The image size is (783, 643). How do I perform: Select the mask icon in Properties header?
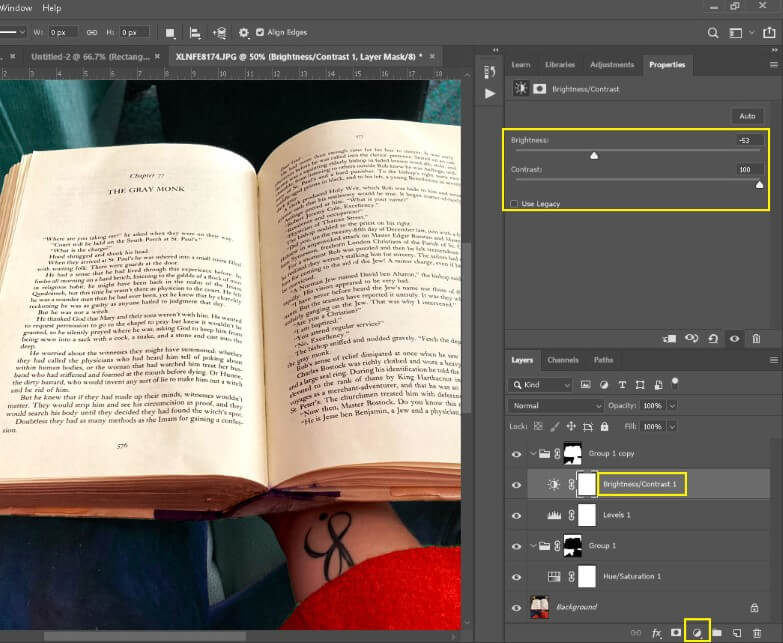point(539,89)
